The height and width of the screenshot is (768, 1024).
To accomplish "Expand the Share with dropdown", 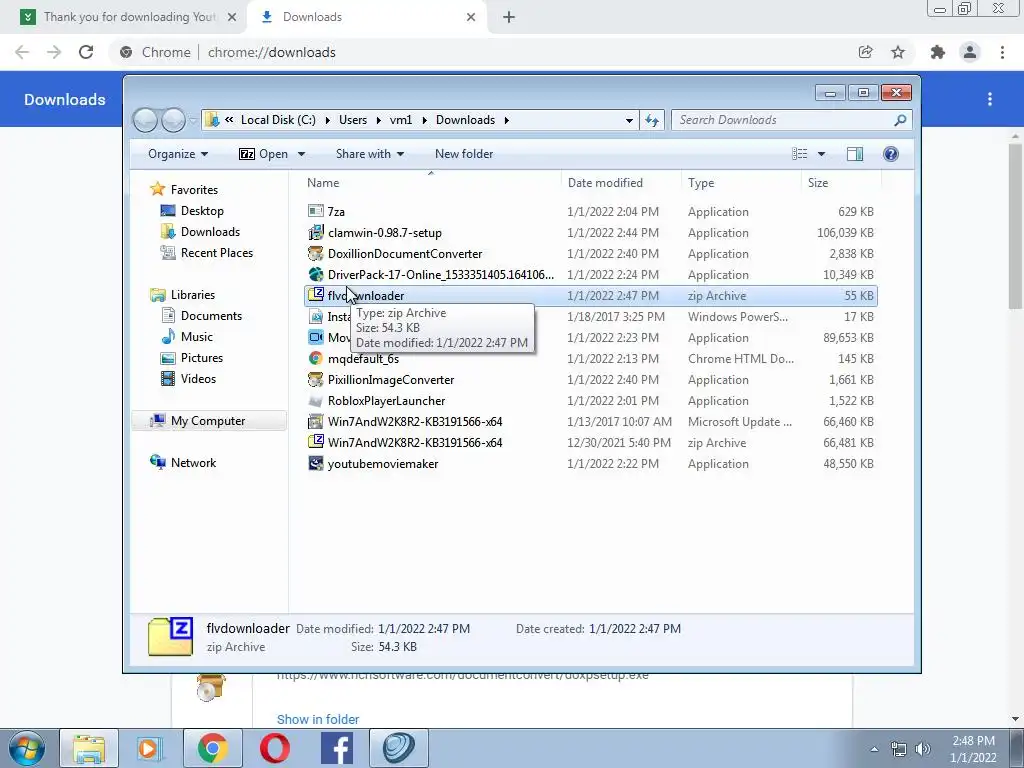I will [370, 153].
